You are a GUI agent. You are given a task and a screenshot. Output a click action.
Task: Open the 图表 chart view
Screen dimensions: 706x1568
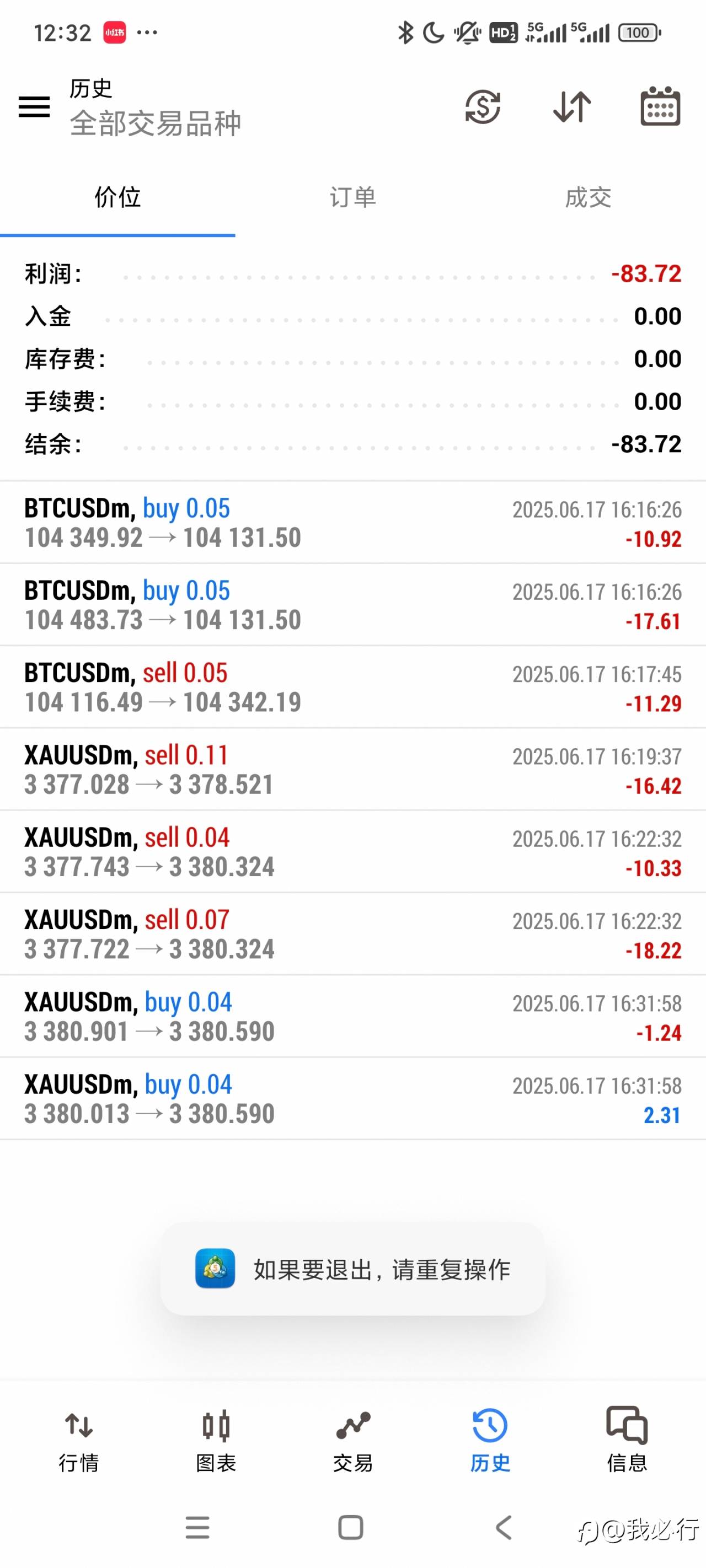coord(216,1439)
